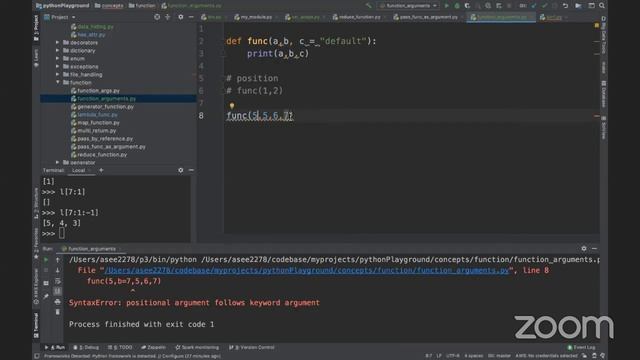Click the concepts breadcrumb in navigation bar
The image size is (640, 360).
point(109,6)
